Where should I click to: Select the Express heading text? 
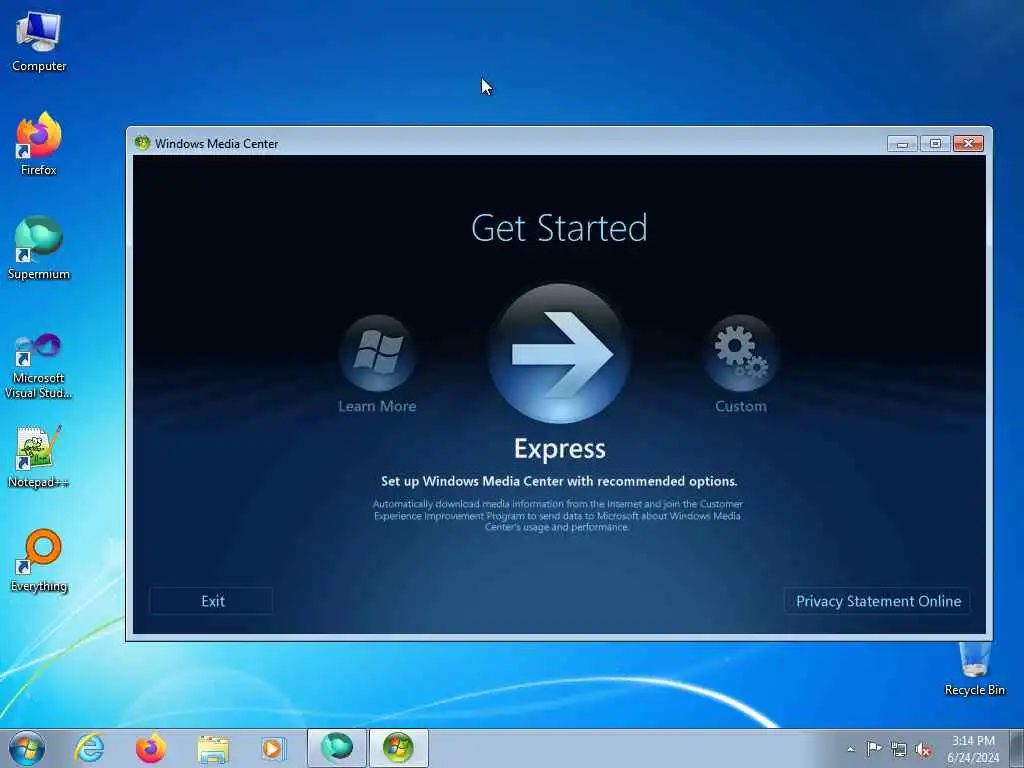pos(560,449)
